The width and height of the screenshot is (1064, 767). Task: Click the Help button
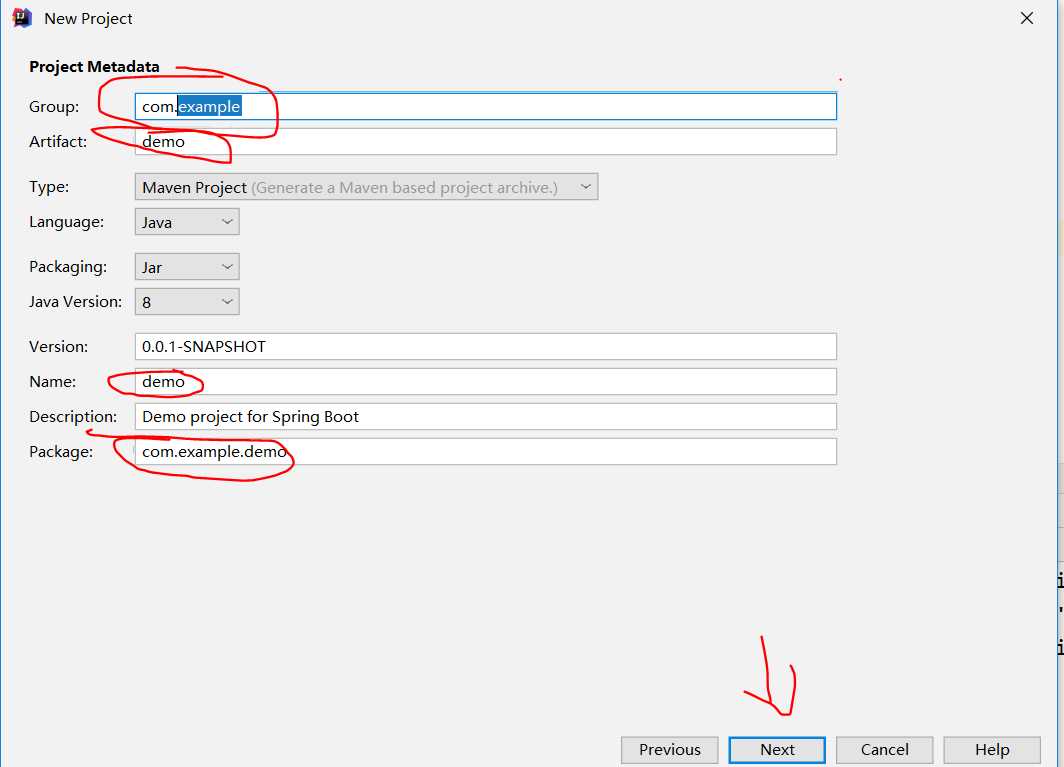[x=992, y=750]
